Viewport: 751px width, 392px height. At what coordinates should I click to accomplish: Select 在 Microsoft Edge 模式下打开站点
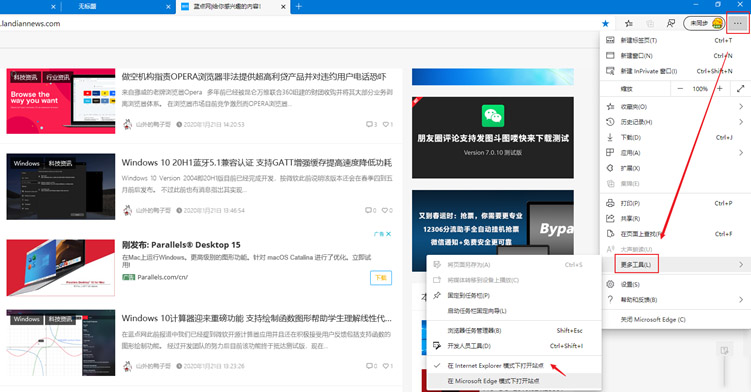[x=514, y=381]
